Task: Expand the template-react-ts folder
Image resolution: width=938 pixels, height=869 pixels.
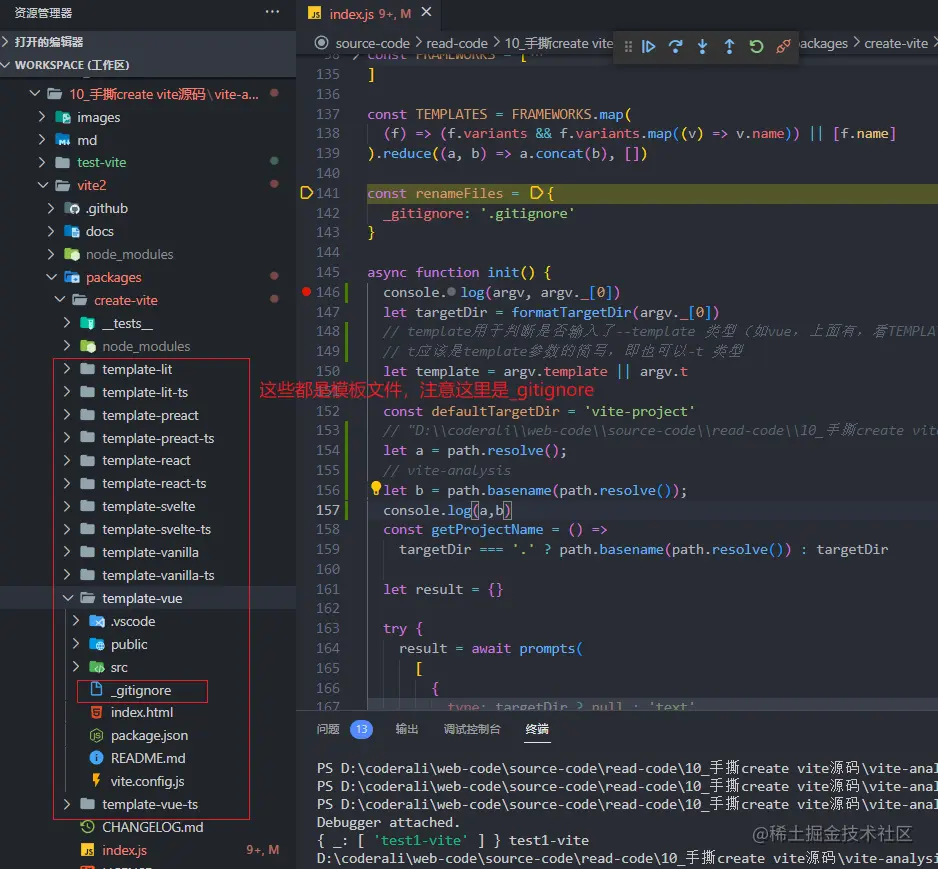Action: [154, 483]
